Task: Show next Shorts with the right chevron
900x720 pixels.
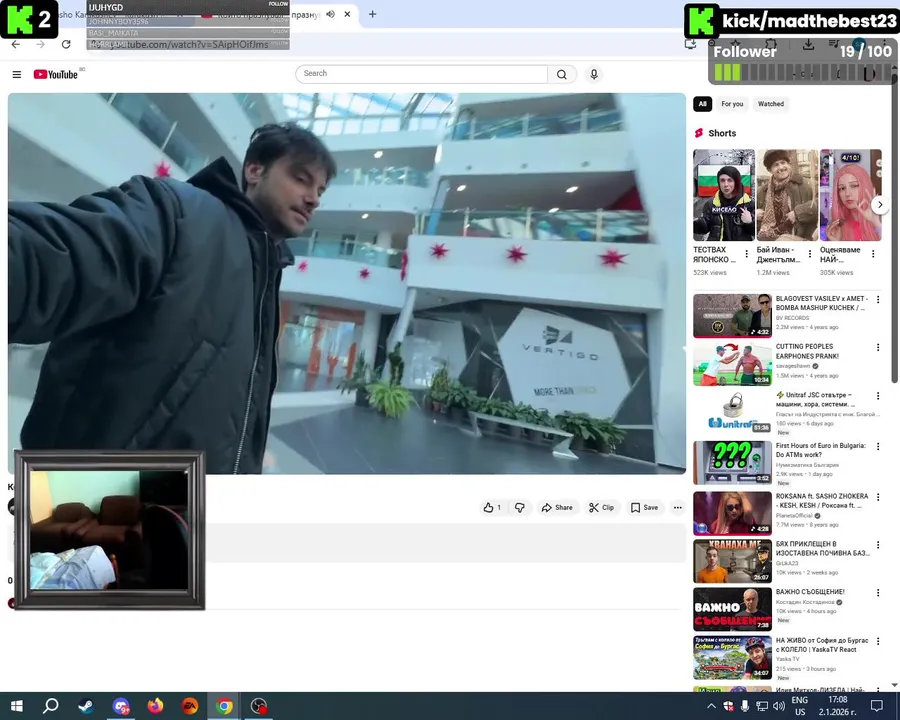Action: point(880,205)
